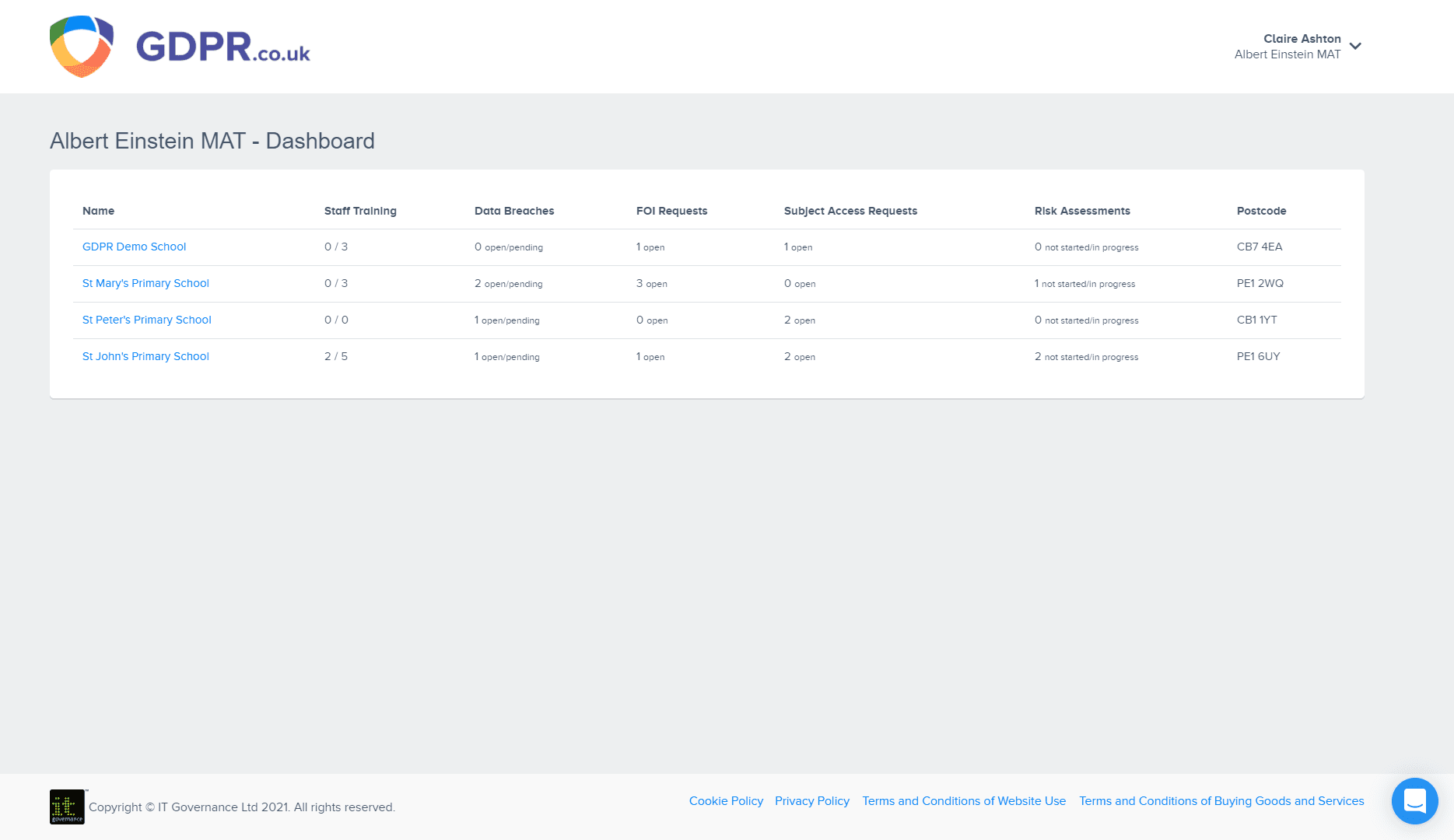This screenshot has height=840, width=1454.
Task: Click St John's 1 open/pending data breach
Action: (507, 356)
